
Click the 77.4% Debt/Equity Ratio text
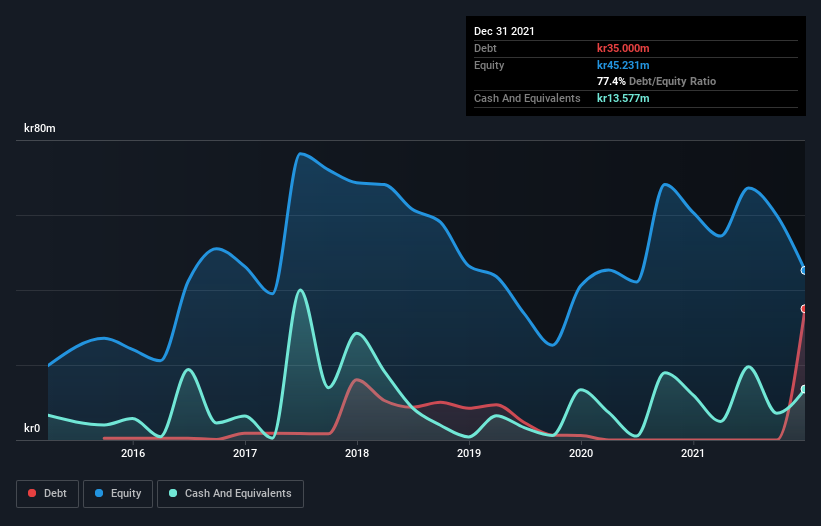(x=657, y=81)
